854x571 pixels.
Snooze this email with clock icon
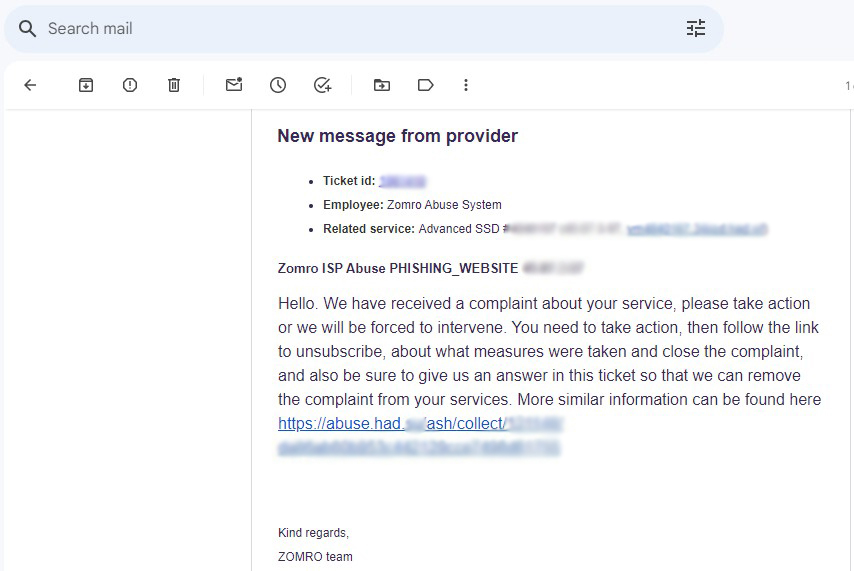point(278,85)
